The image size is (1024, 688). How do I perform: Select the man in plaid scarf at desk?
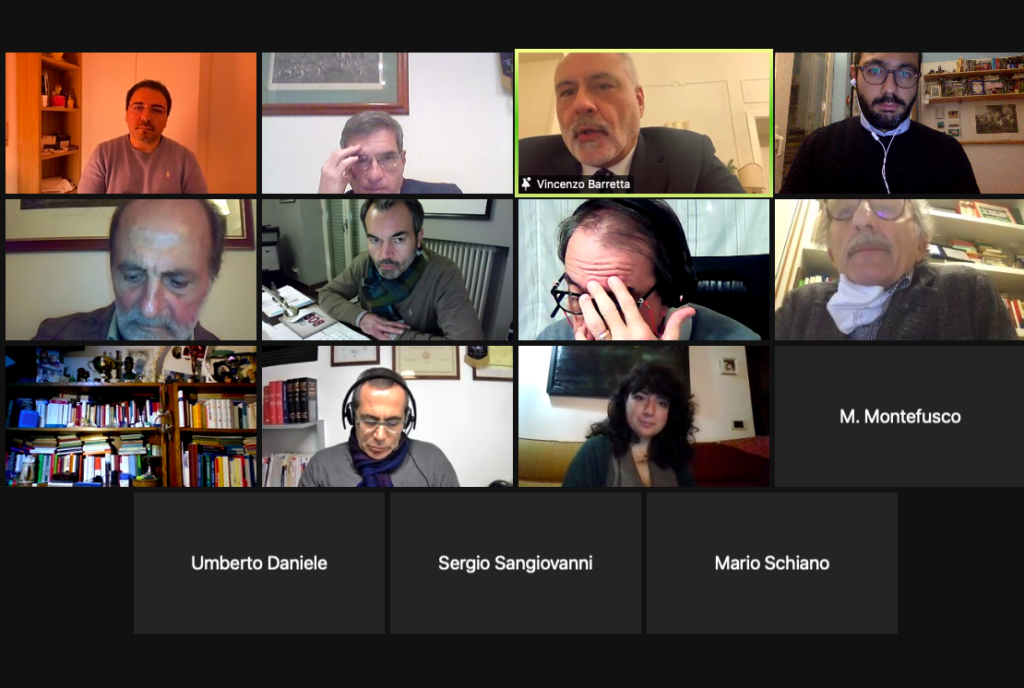coord(387,270)
